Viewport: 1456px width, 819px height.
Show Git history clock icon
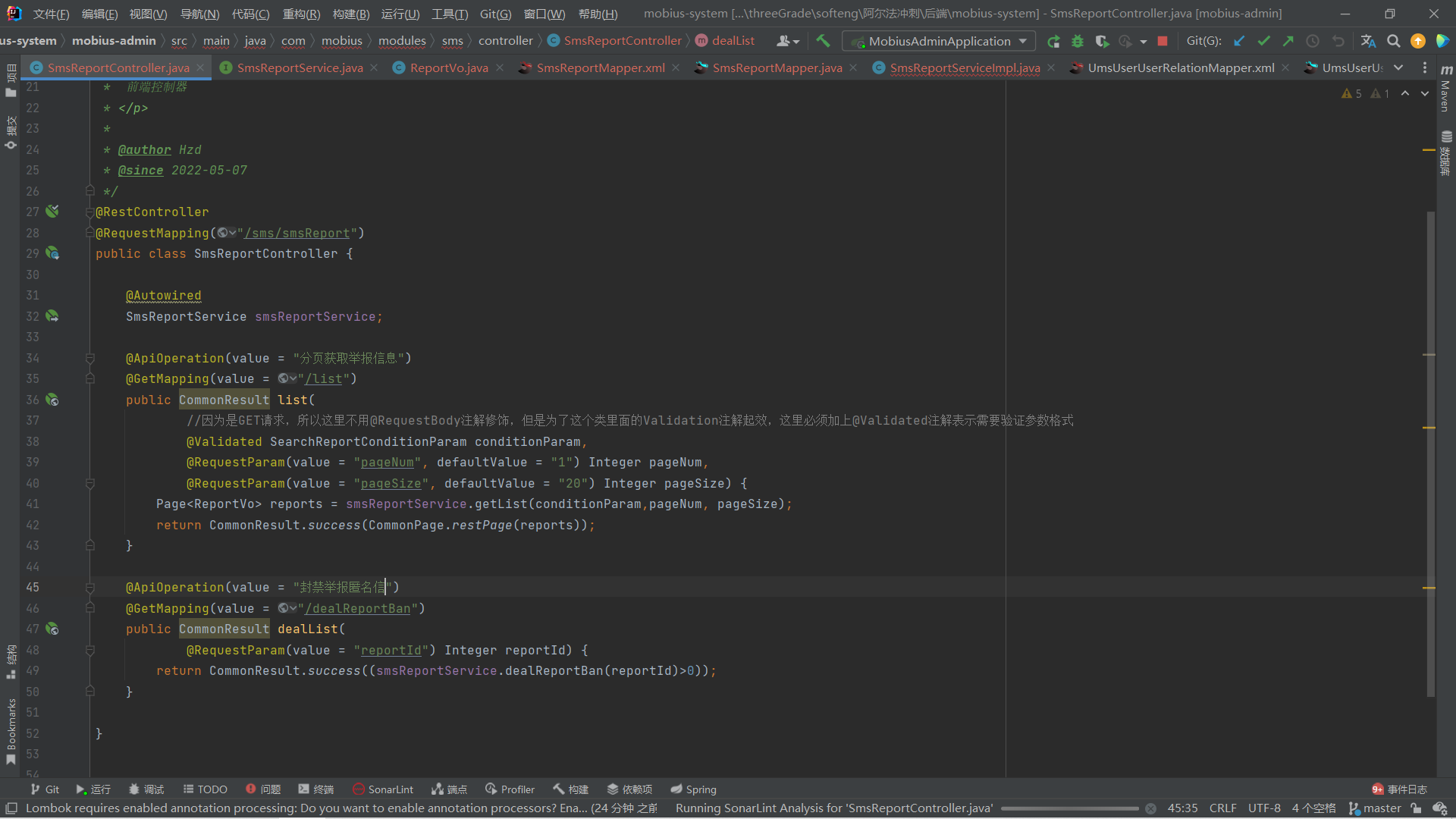pyautogui.click(x=1313, y=41)
